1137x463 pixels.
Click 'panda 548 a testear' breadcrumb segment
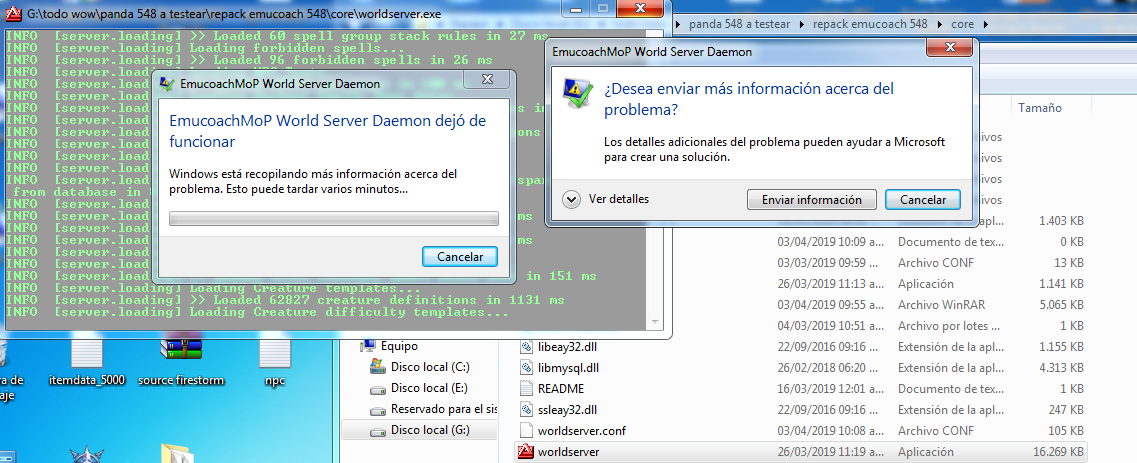740,25
